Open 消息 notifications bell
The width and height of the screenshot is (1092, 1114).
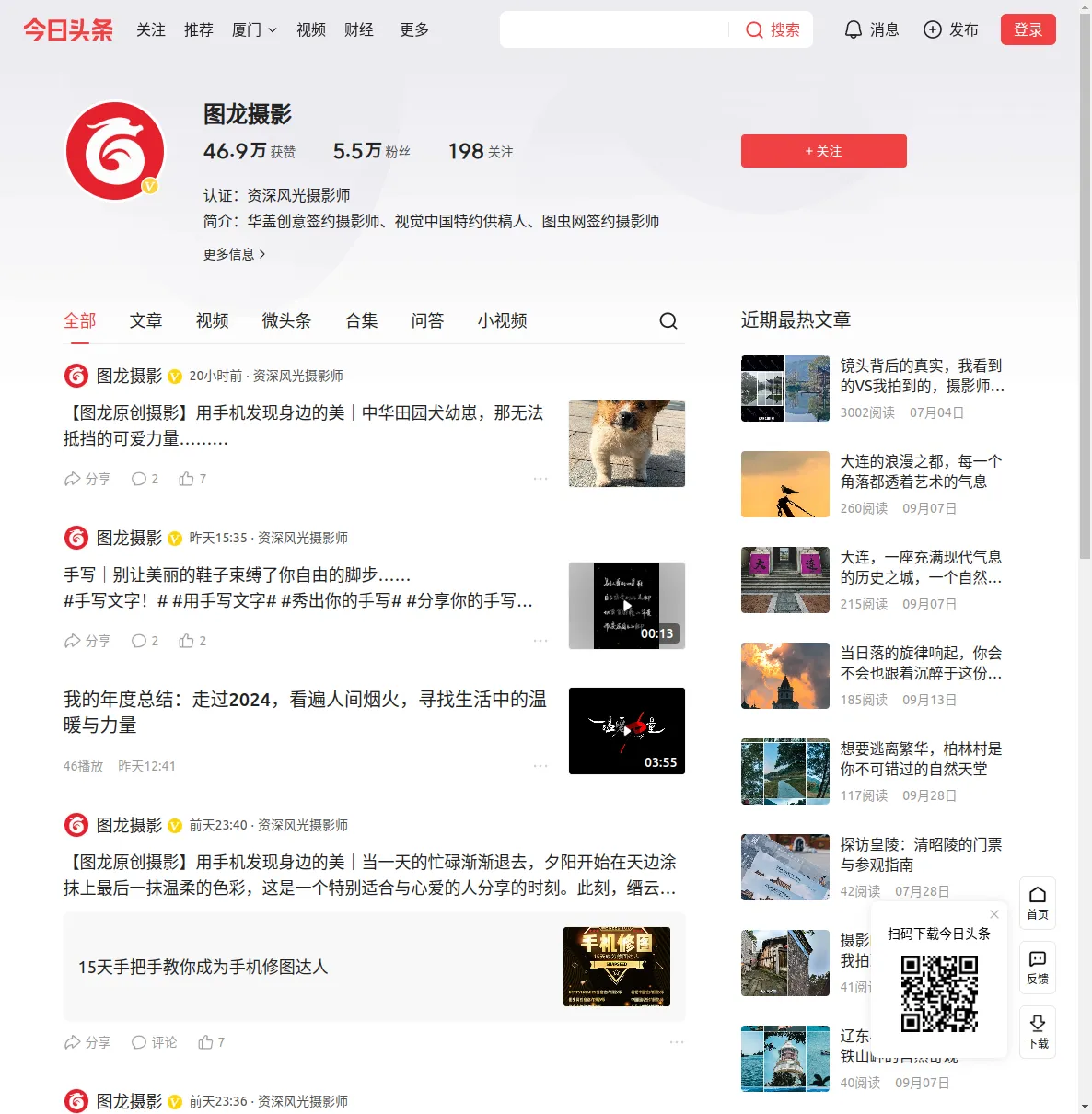pyautogui.click(x=871, y=29)
